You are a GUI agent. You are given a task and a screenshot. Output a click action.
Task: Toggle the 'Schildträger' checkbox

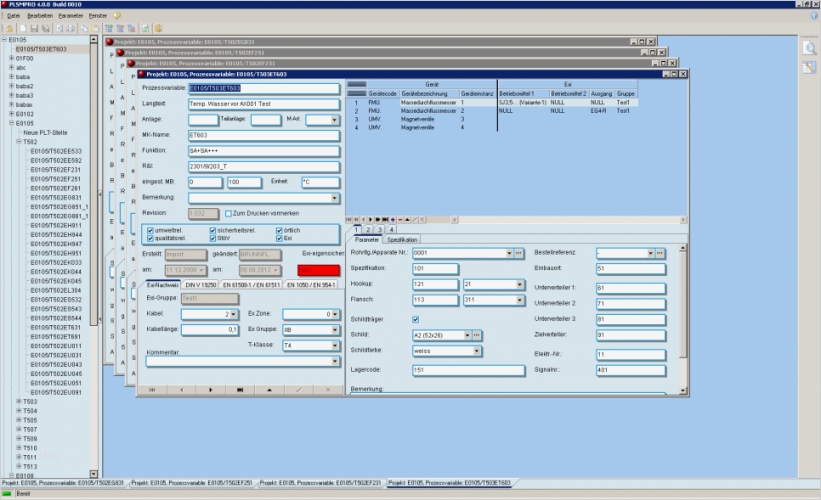click(416, 319)
